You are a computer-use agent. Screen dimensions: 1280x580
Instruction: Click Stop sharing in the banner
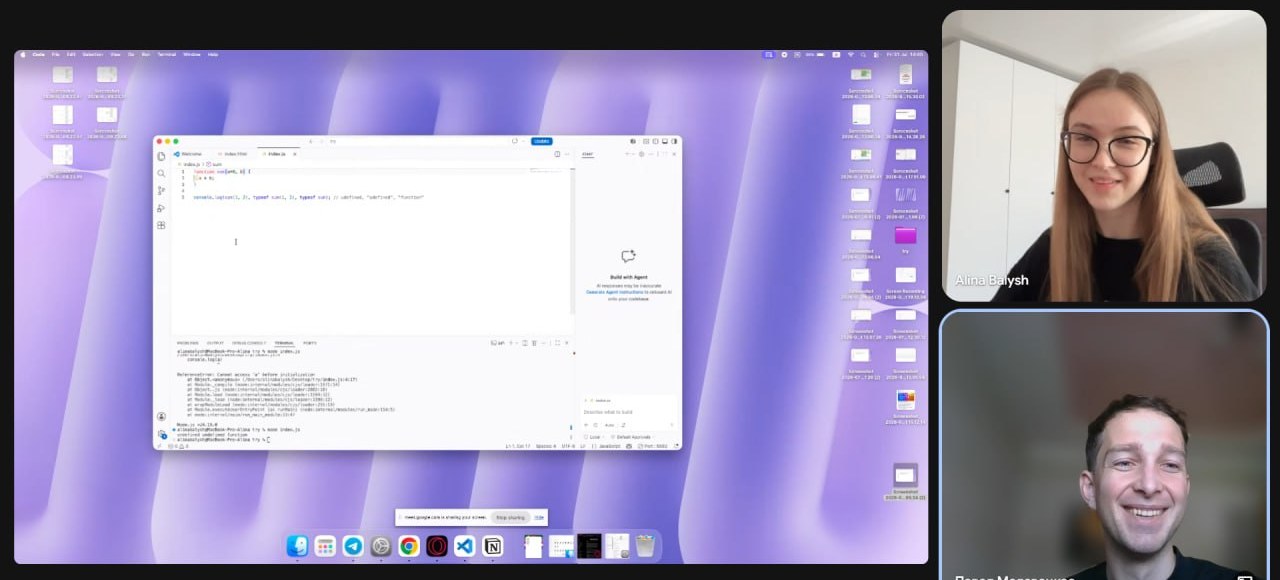[510, 517]
